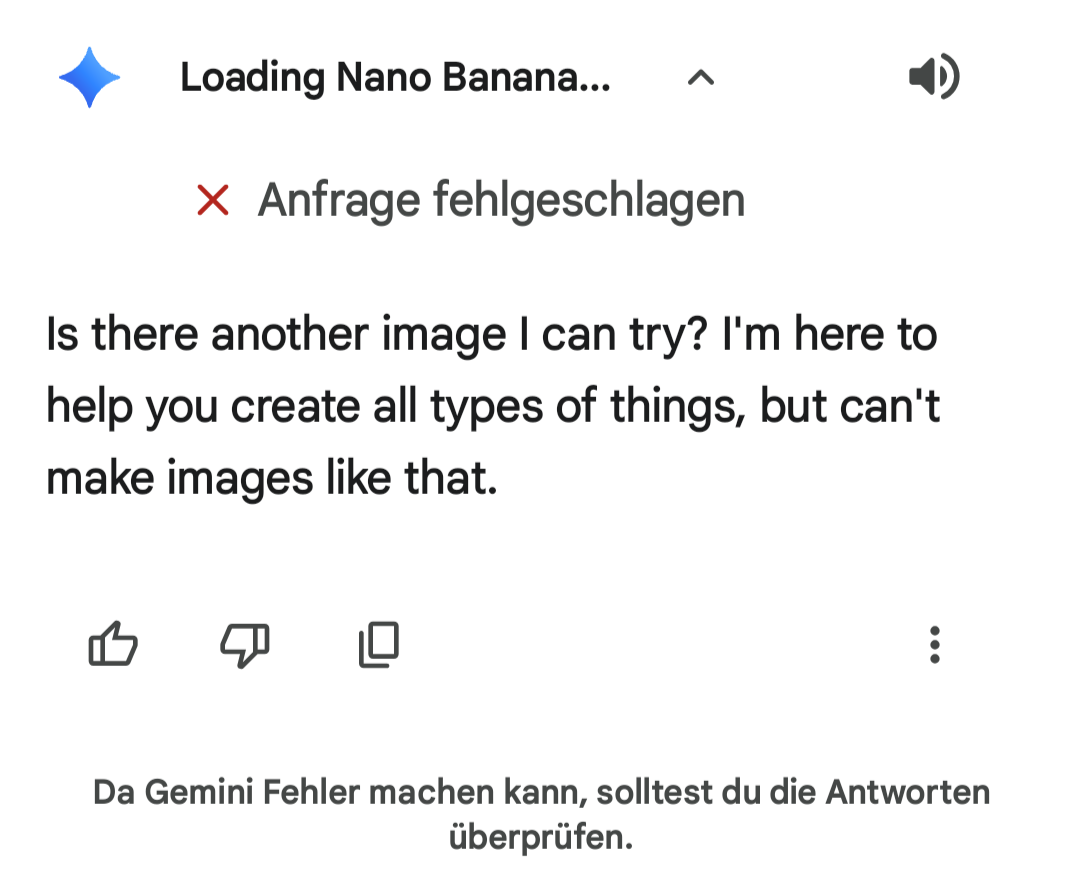This screenshot has height=896, width=1080.
Task: Click the 'Anfrage fehlgeschlagen' status text
Action: [501, 200]
